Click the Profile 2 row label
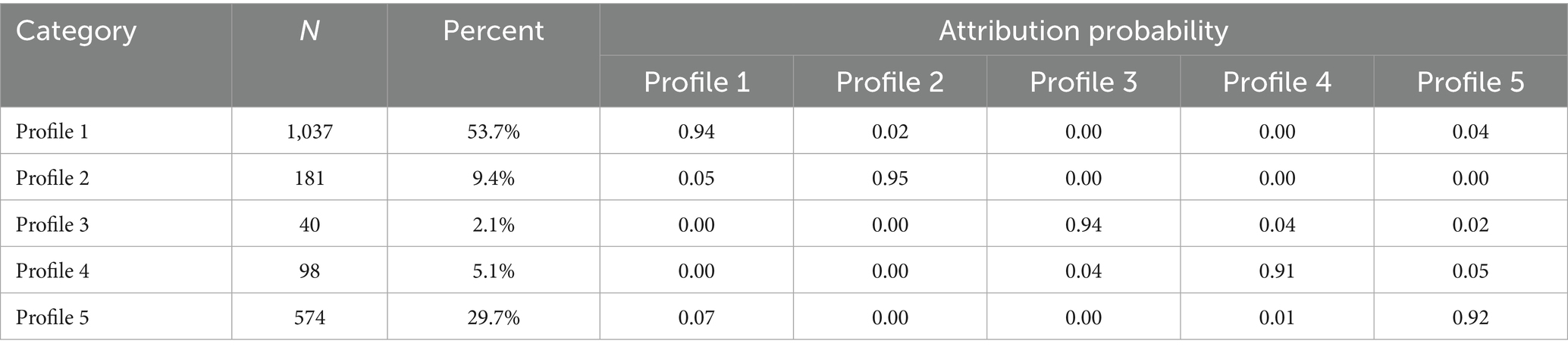Screen dimensions: 1568x353 pos(52,178)
